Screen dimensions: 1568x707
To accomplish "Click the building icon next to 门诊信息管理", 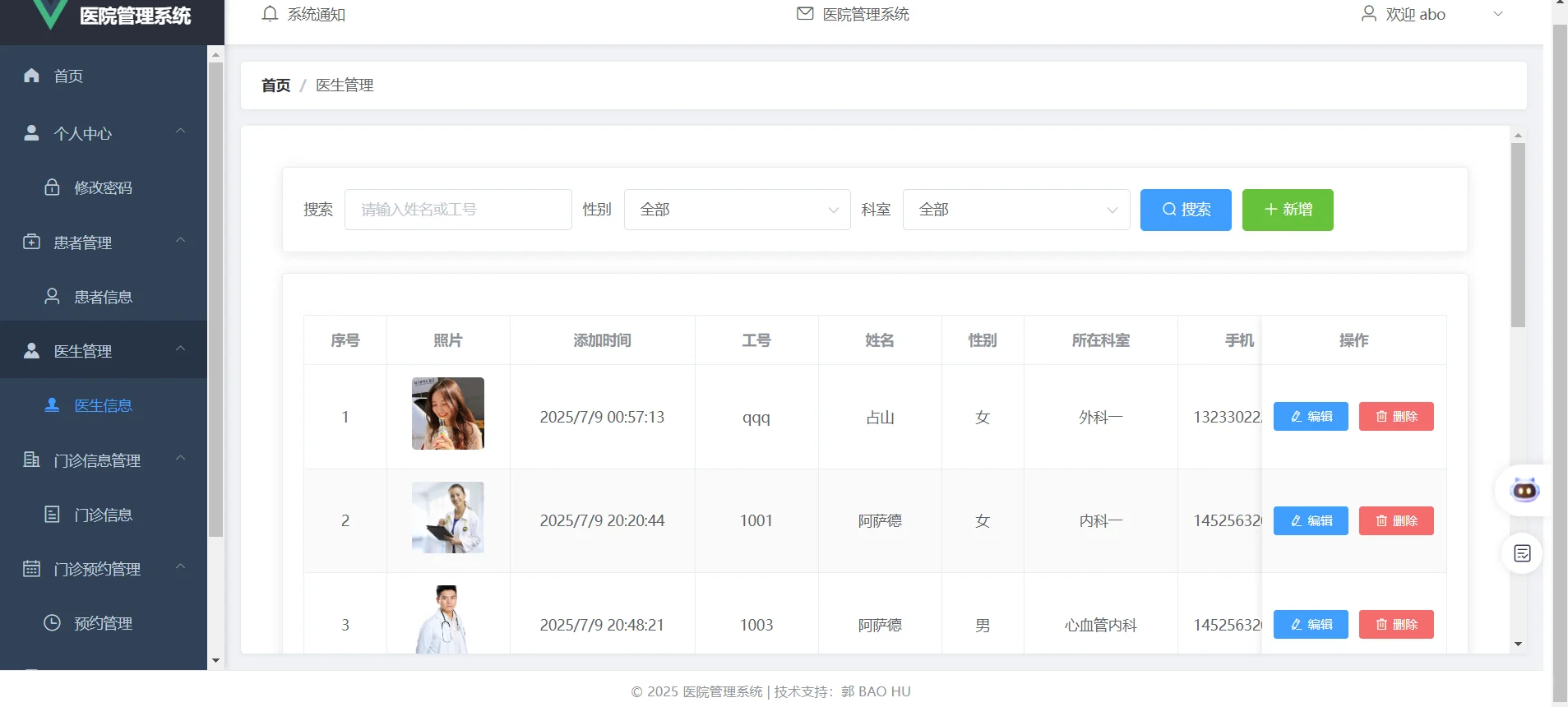I will click(32, 460).
